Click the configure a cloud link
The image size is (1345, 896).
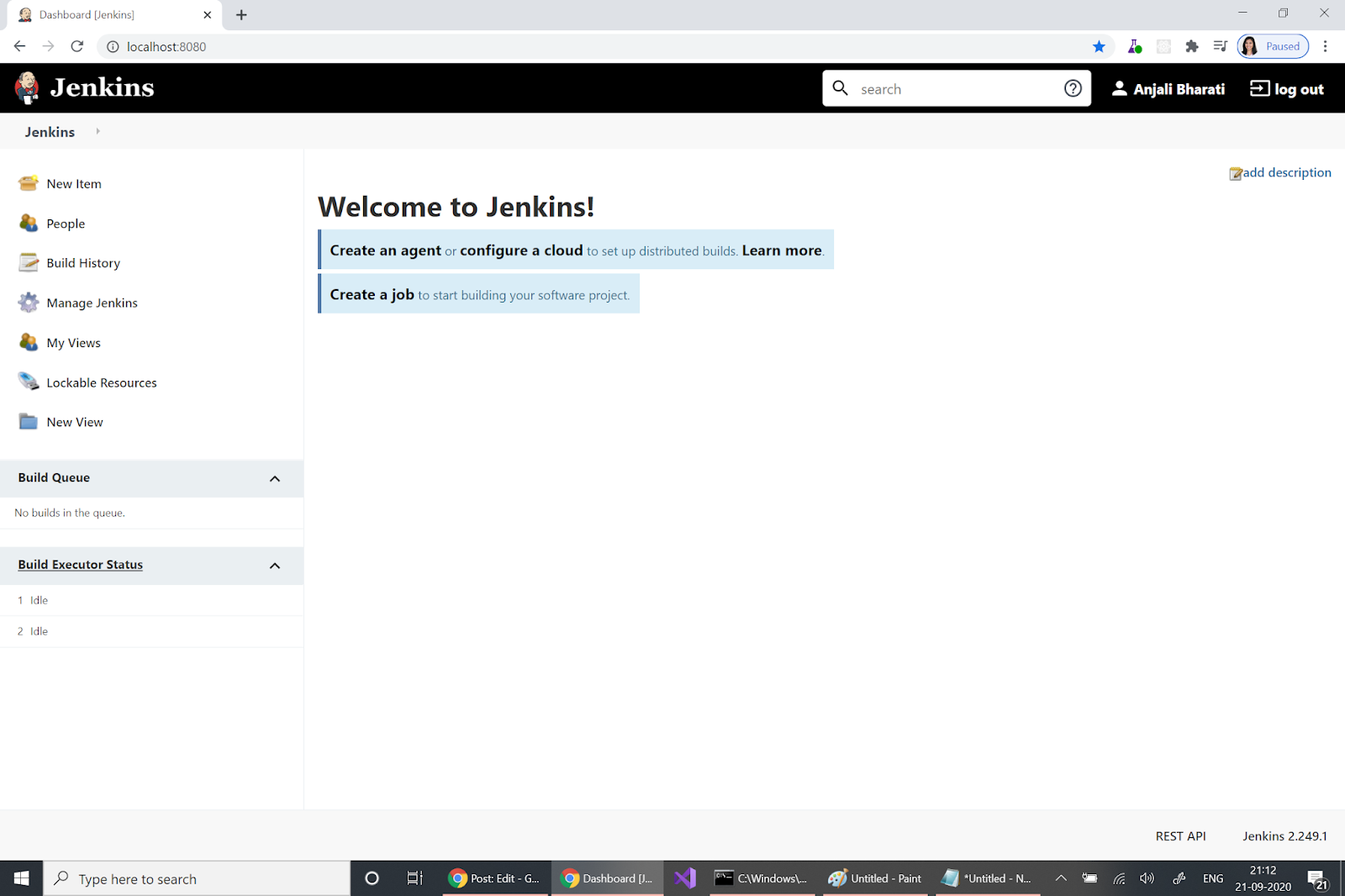[x=521, y=250]
